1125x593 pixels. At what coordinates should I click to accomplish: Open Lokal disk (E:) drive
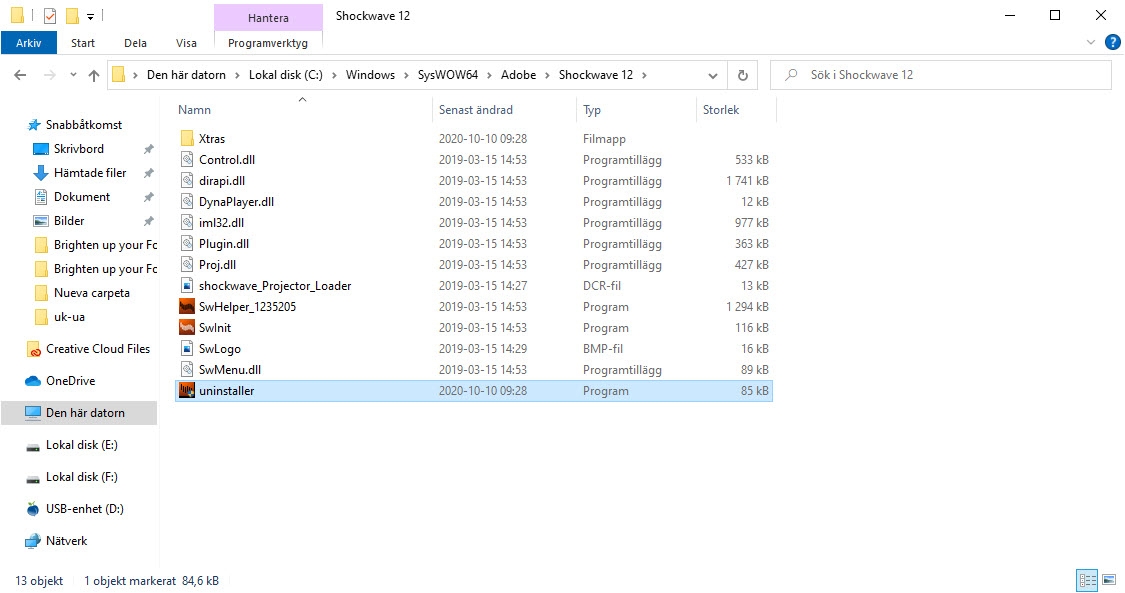(72, 445)
